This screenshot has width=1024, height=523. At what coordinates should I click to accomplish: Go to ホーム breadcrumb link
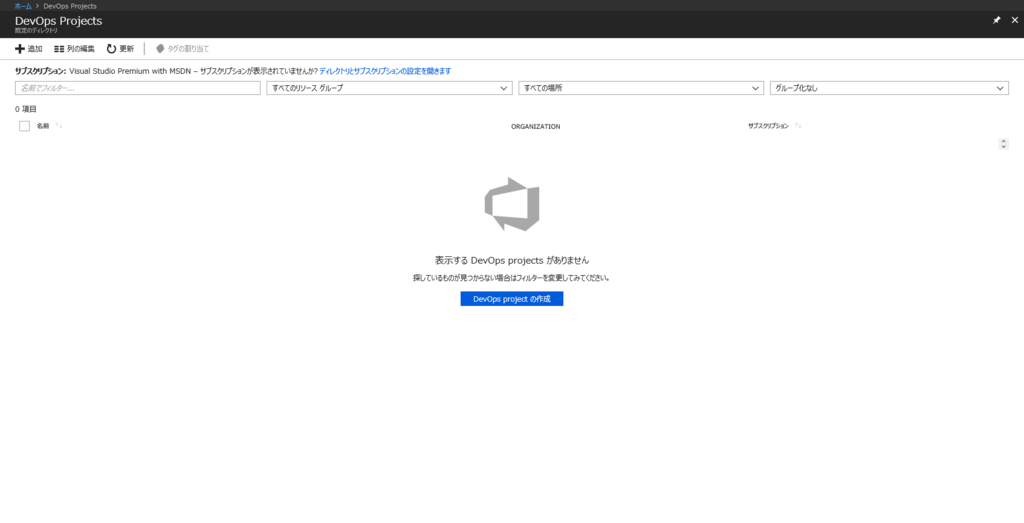[x=23, y=6]
